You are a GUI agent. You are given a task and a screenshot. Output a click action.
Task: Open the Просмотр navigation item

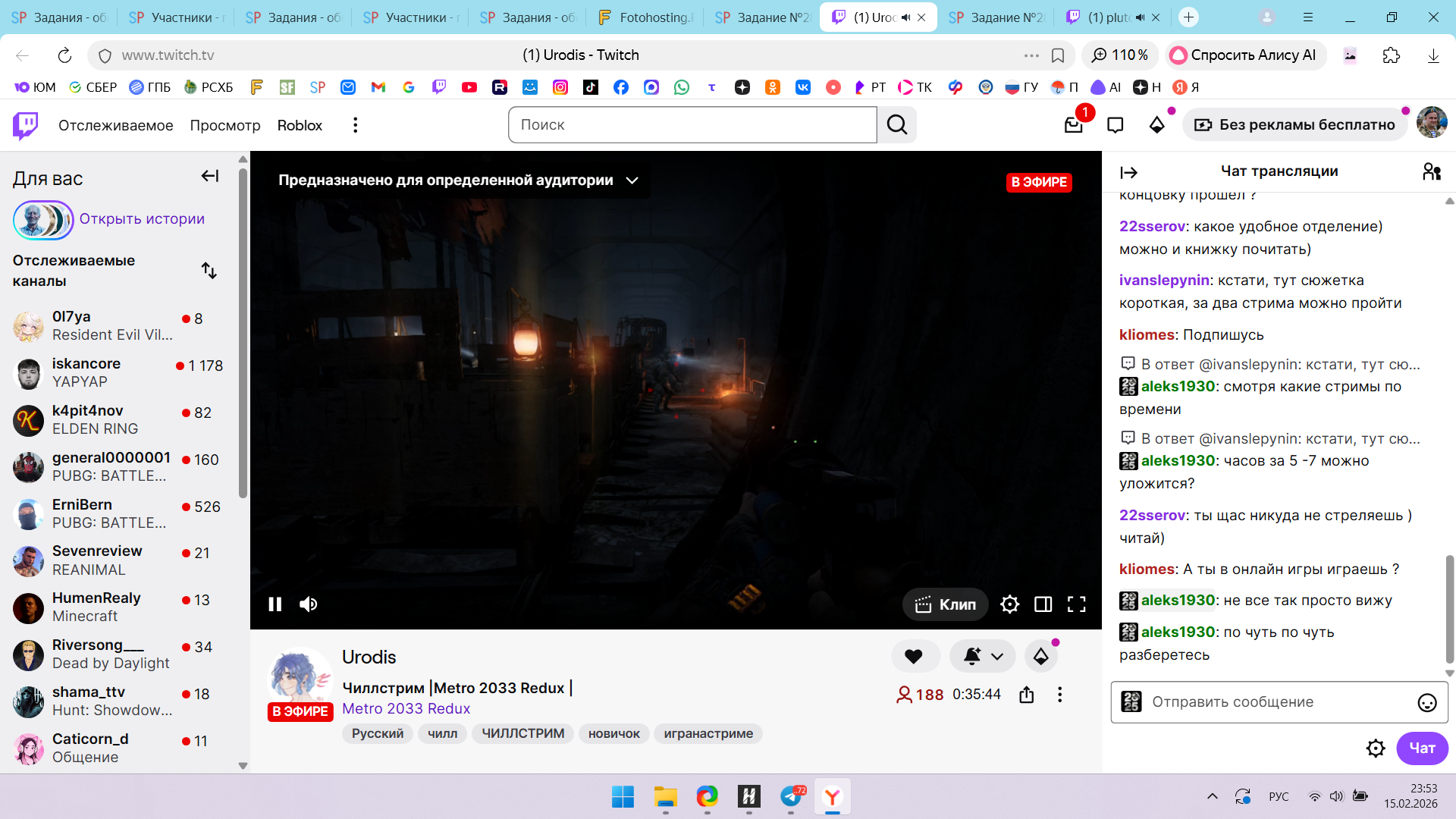(x=224, y=125)
